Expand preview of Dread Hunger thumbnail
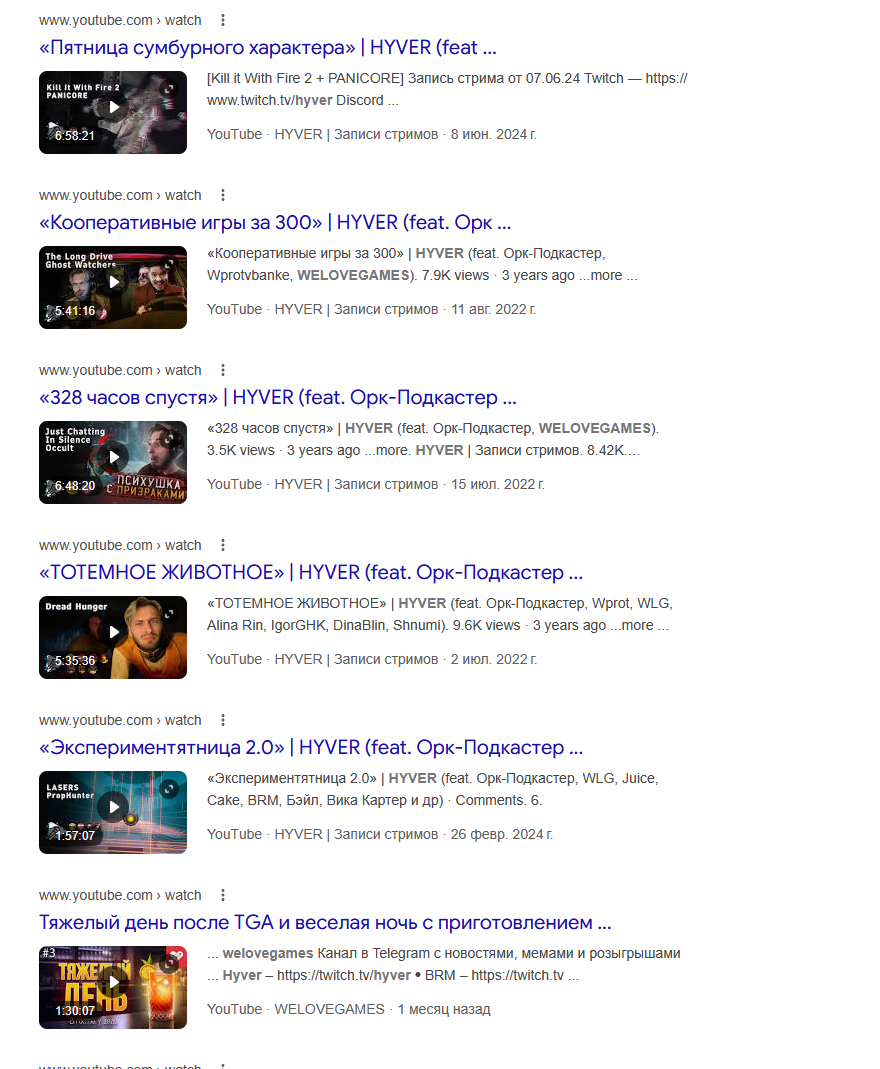The height and width of the screenshot is (1069, 880). pyautogui.click(x=168, y=614)
